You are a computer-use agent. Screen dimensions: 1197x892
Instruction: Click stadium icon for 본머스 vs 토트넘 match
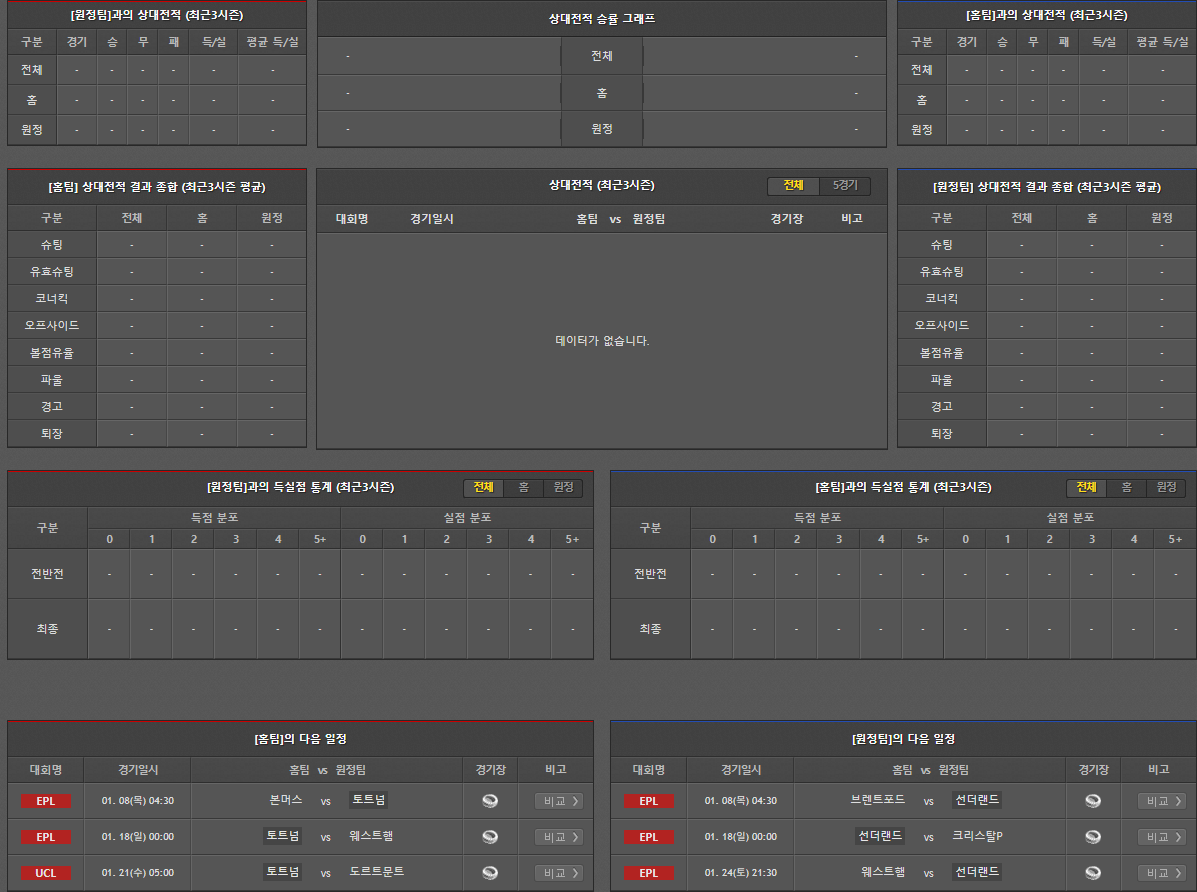click(x=490, y=800)
